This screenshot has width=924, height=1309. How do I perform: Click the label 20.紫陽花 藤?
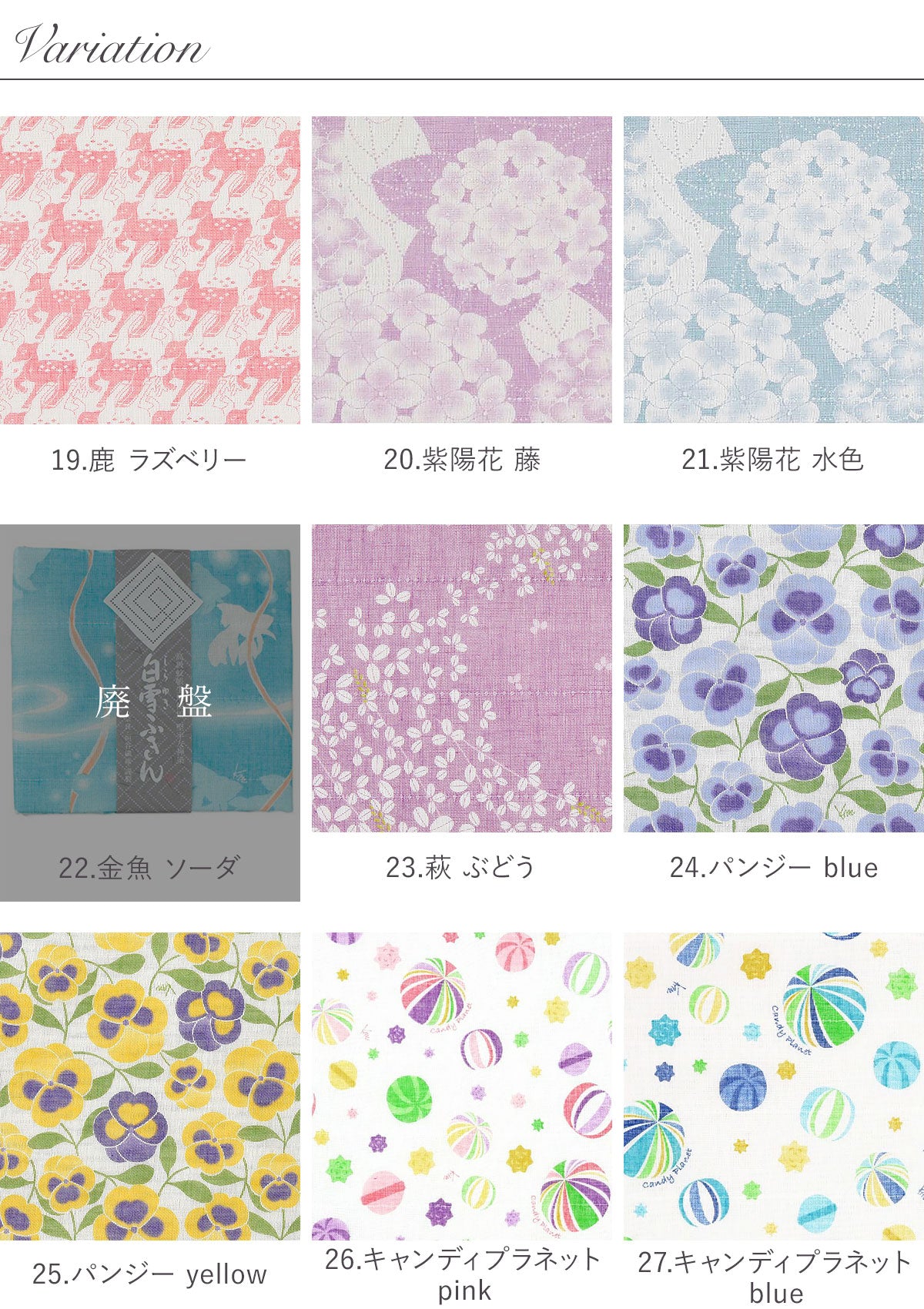(462, 460)
